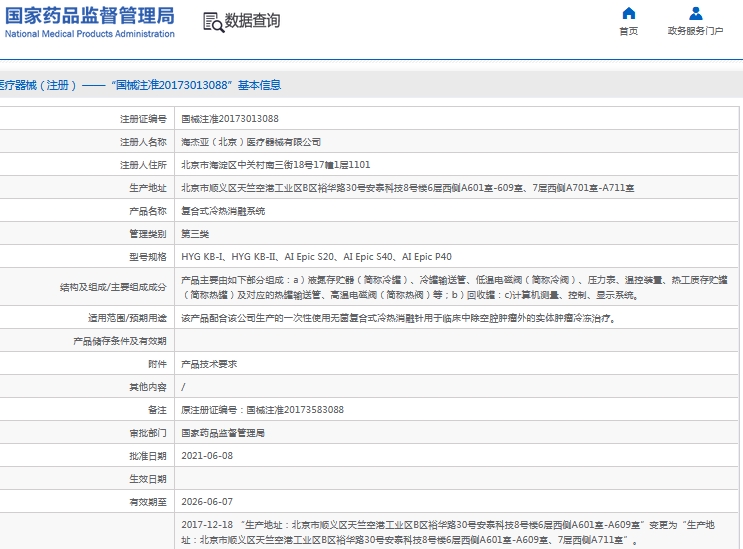The width and height of the screenshot is (743, 549).
Task: Click the 附件 row label
Action: [157, 364]
